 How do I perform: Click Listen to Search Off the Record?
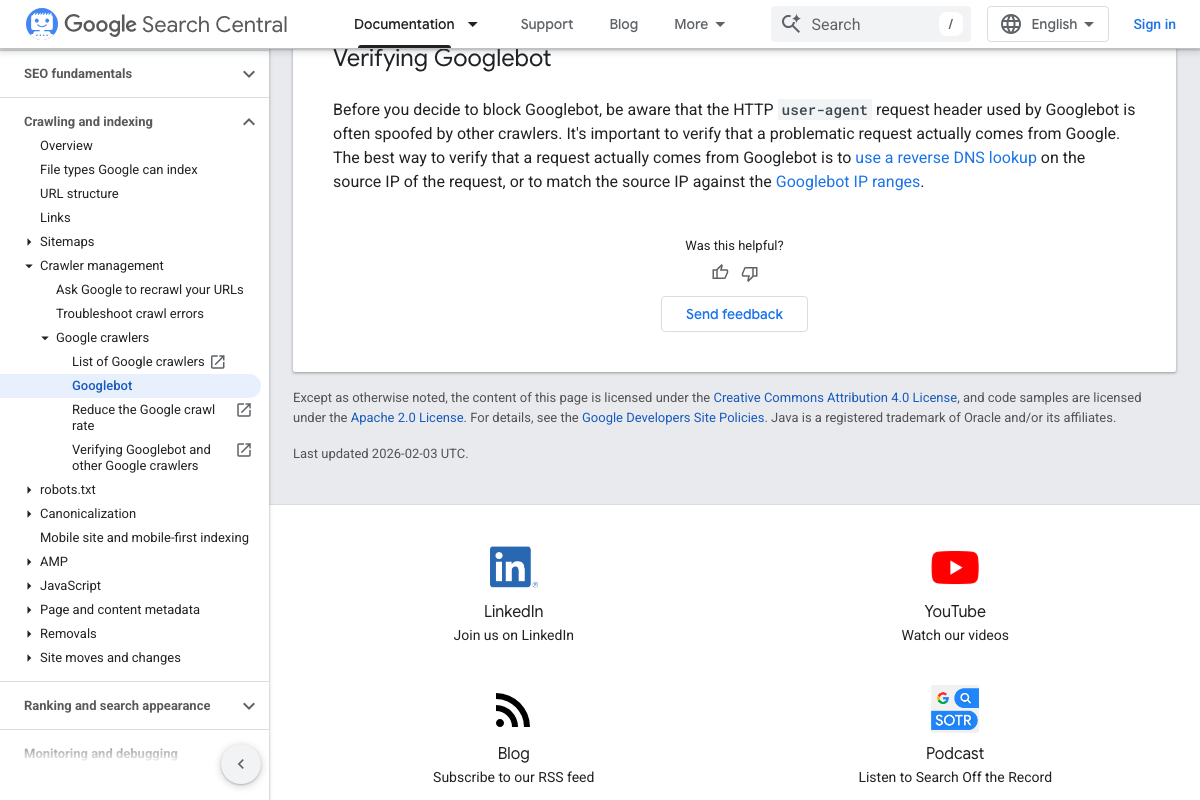(x=955, y=777)
